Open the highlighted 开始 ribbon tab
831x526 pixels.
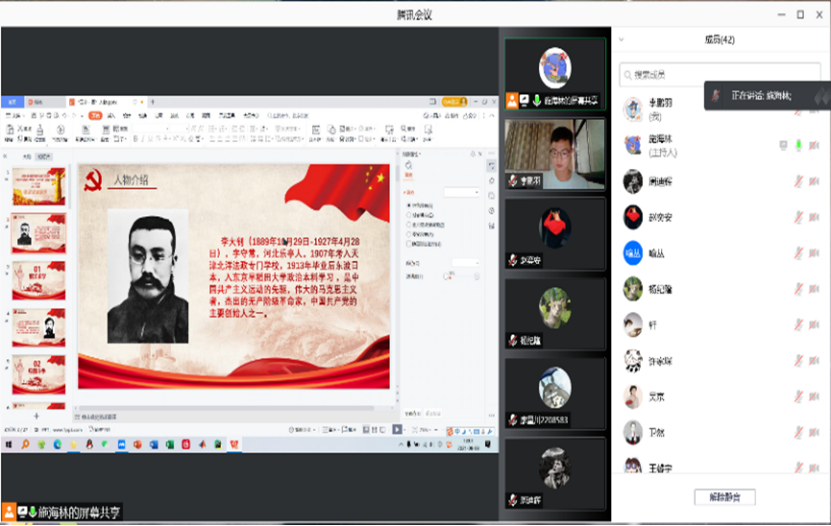94,115
